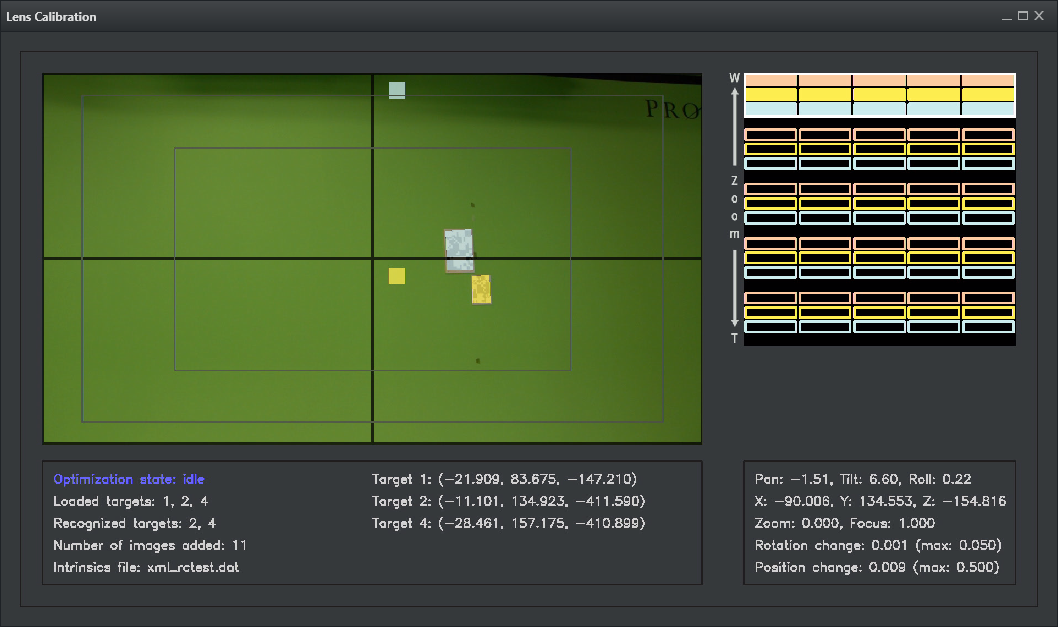Click the Pan, Tilt, Roll readout line
This screenshot has height=627, width=1058.
point(863,480)
